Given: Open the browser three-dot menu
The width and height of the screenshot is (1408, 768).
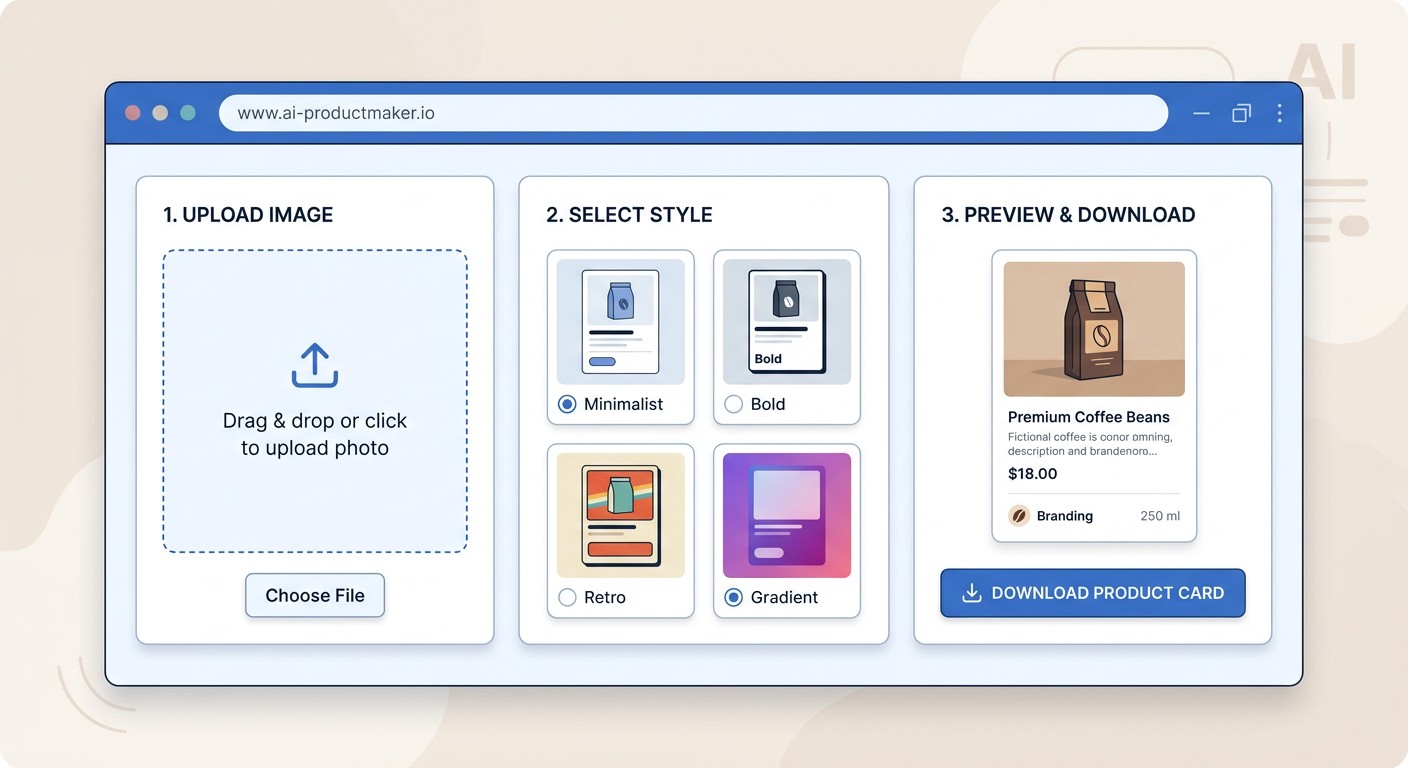Looking at the screenshot, I should coord(1279,113).
